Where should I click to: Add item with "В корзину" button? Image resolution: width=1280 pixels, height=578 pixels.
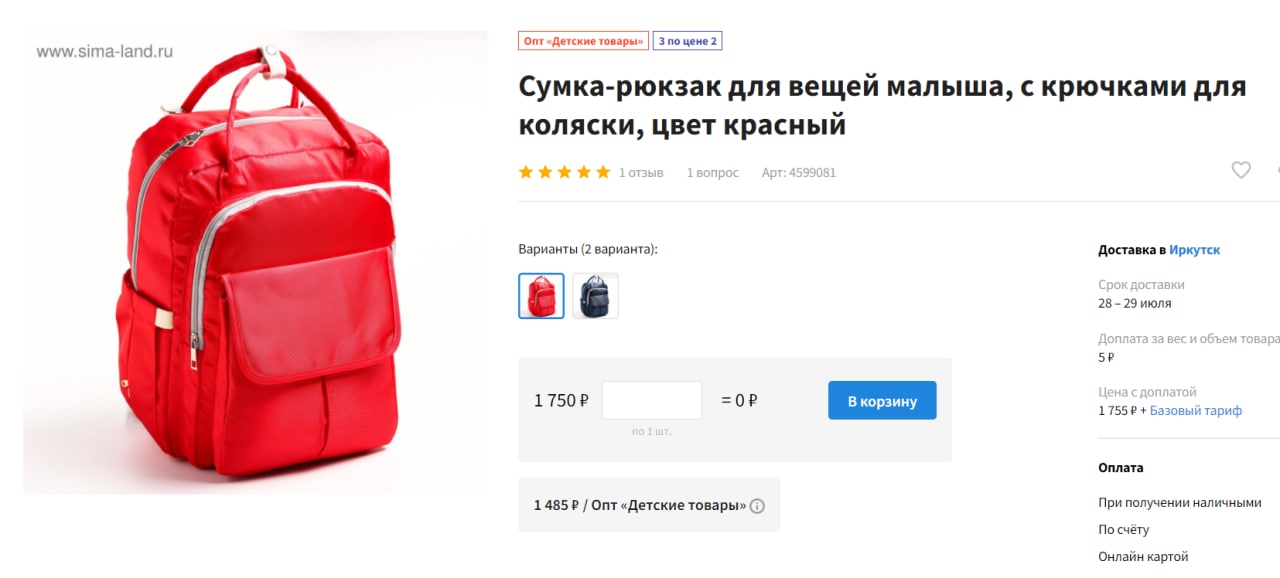pyautogui.click(x=882, y=400)
